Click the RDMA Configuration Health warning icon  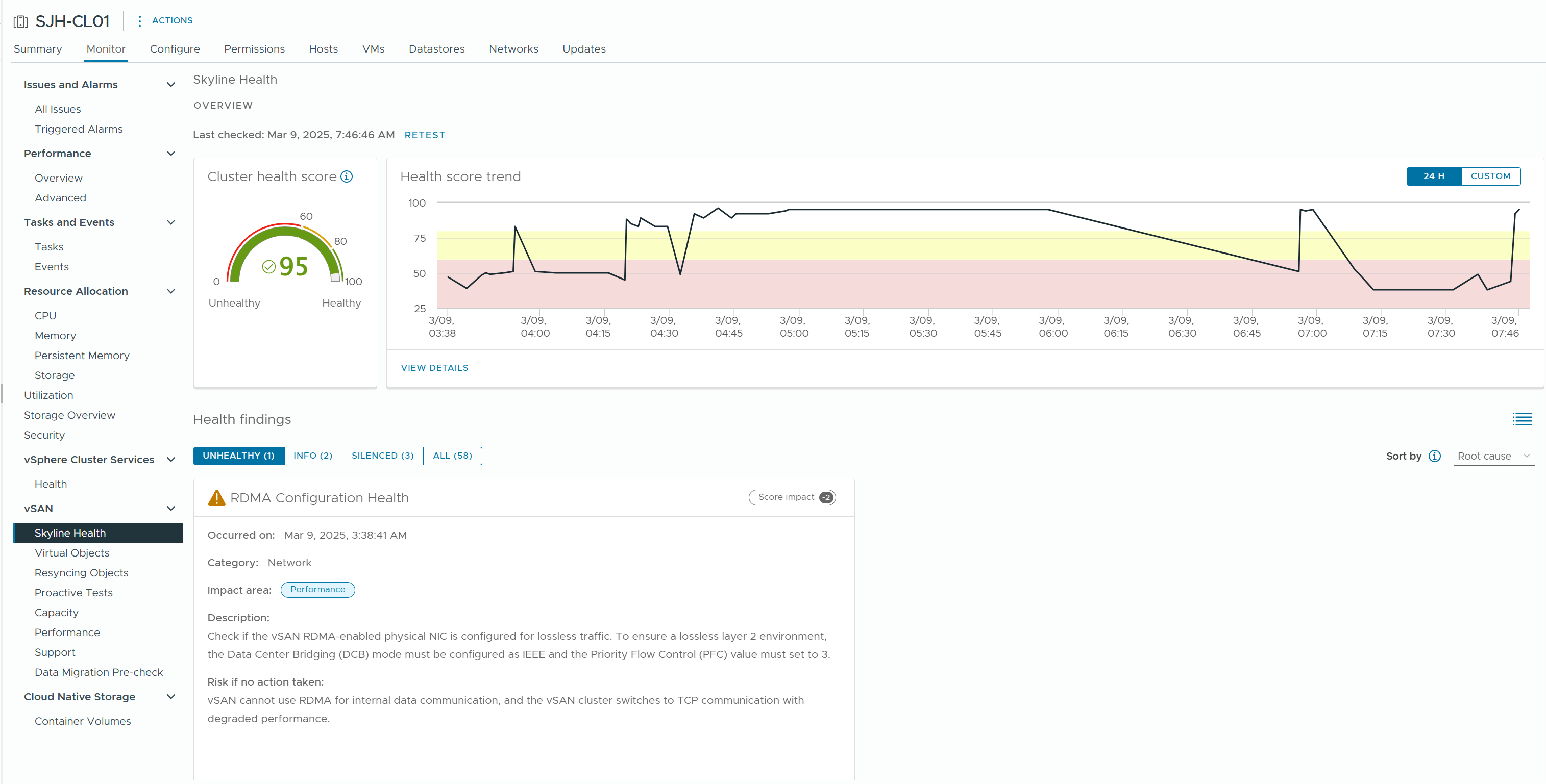pyautogui.click(x=216, y=498)
